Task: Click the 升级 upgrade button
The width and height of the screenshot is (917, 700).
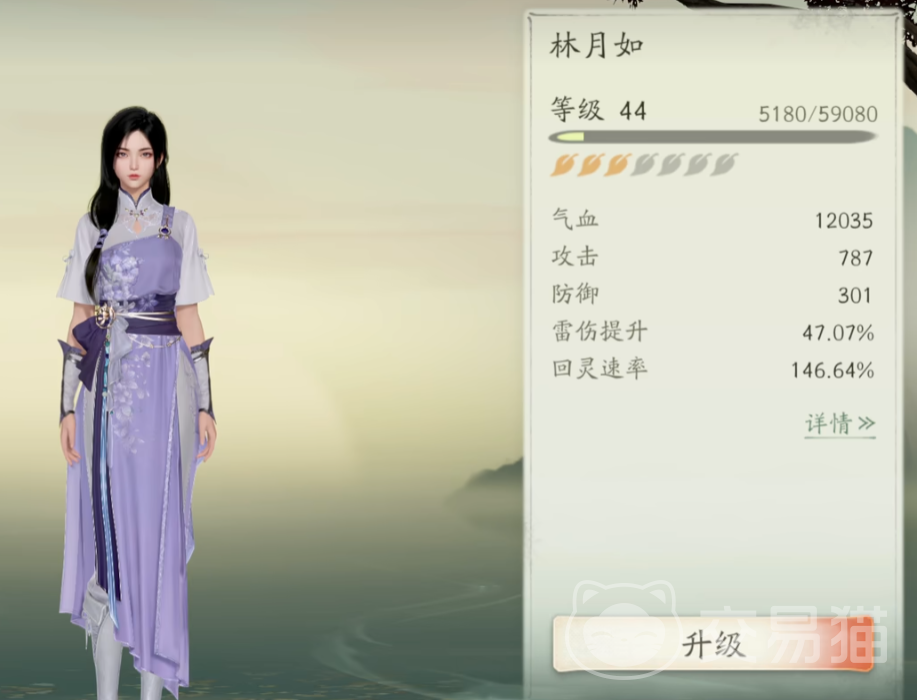Action: tap(713, 644)
